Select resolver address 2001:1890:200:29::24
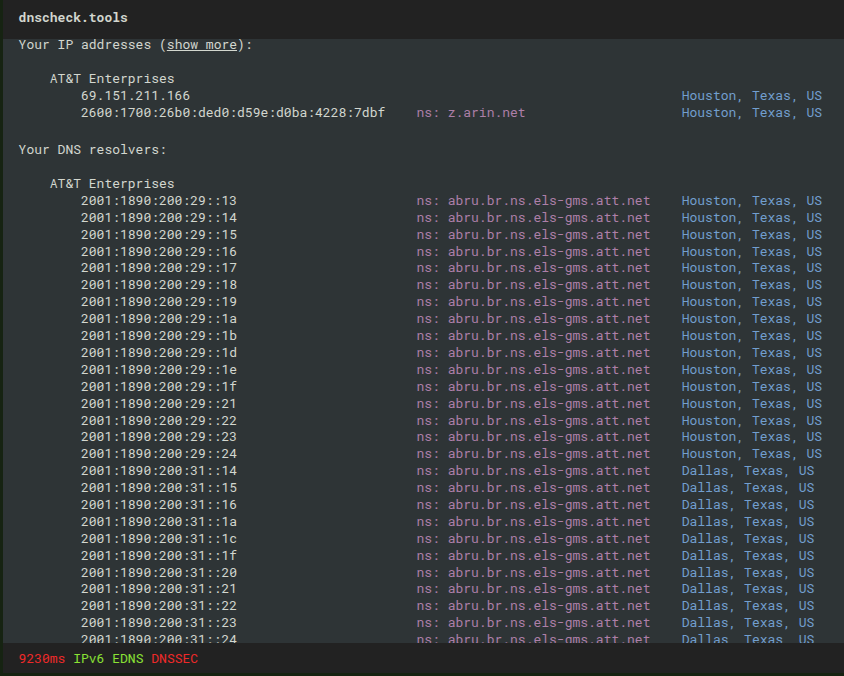Screen dimensions: 844x676 click(159, 454)
